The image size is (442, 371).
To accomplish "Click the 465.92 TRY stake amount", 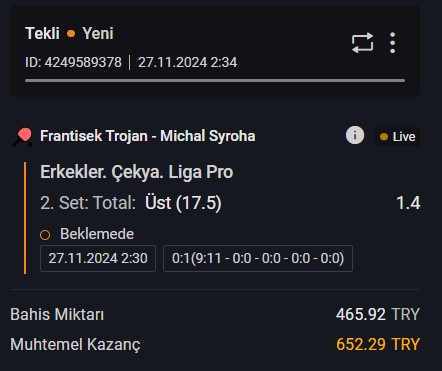I will (378, 314).
